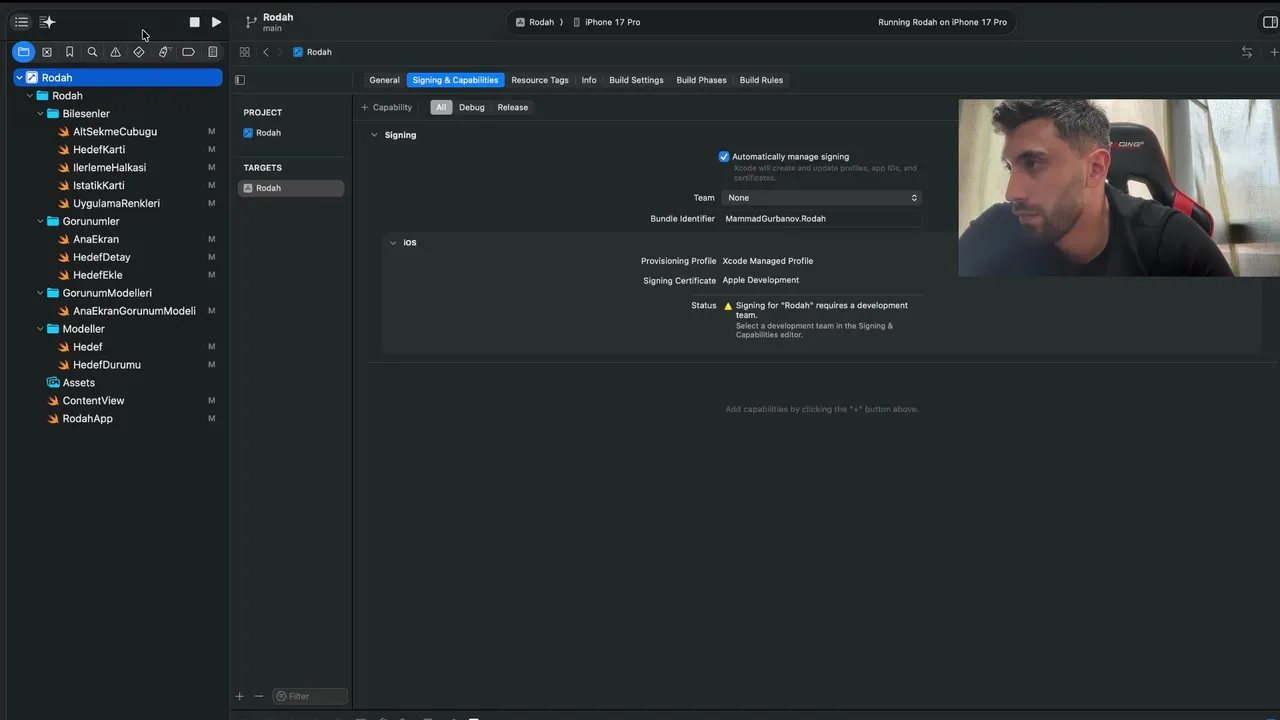The image size is (1280, 720).
Task: Open the Breakpoint navigator tag icon
Action: (188, 52)
